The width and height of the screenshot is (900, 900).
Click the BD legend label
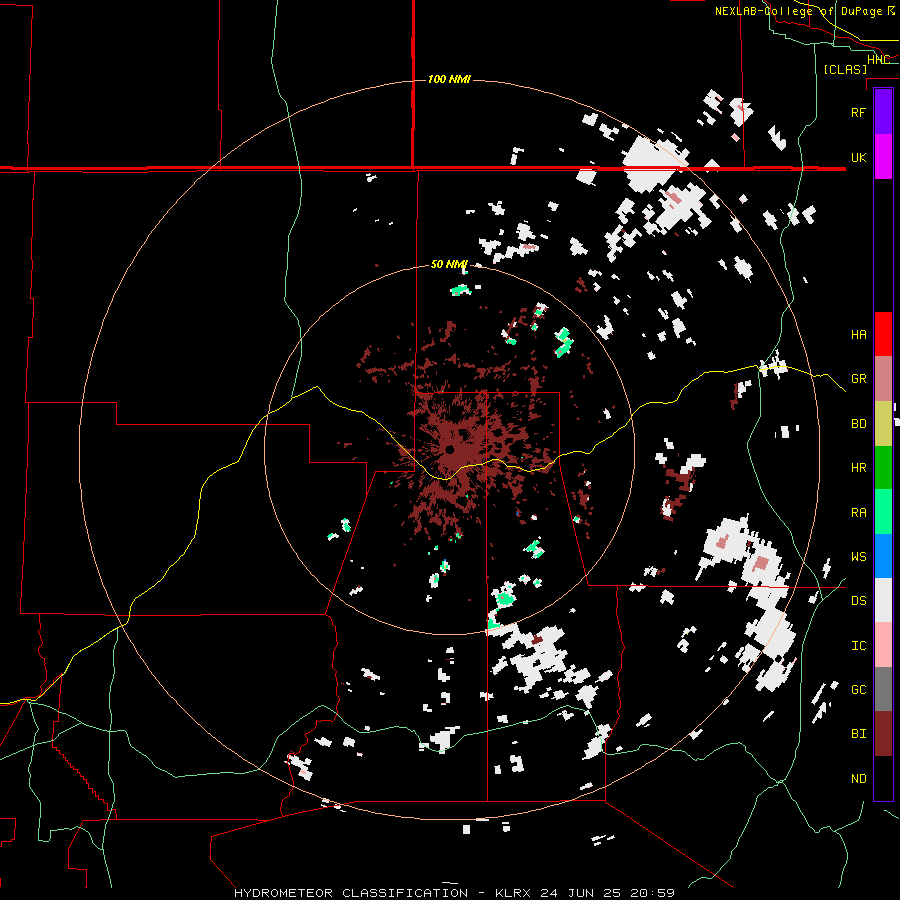point(858,424)
